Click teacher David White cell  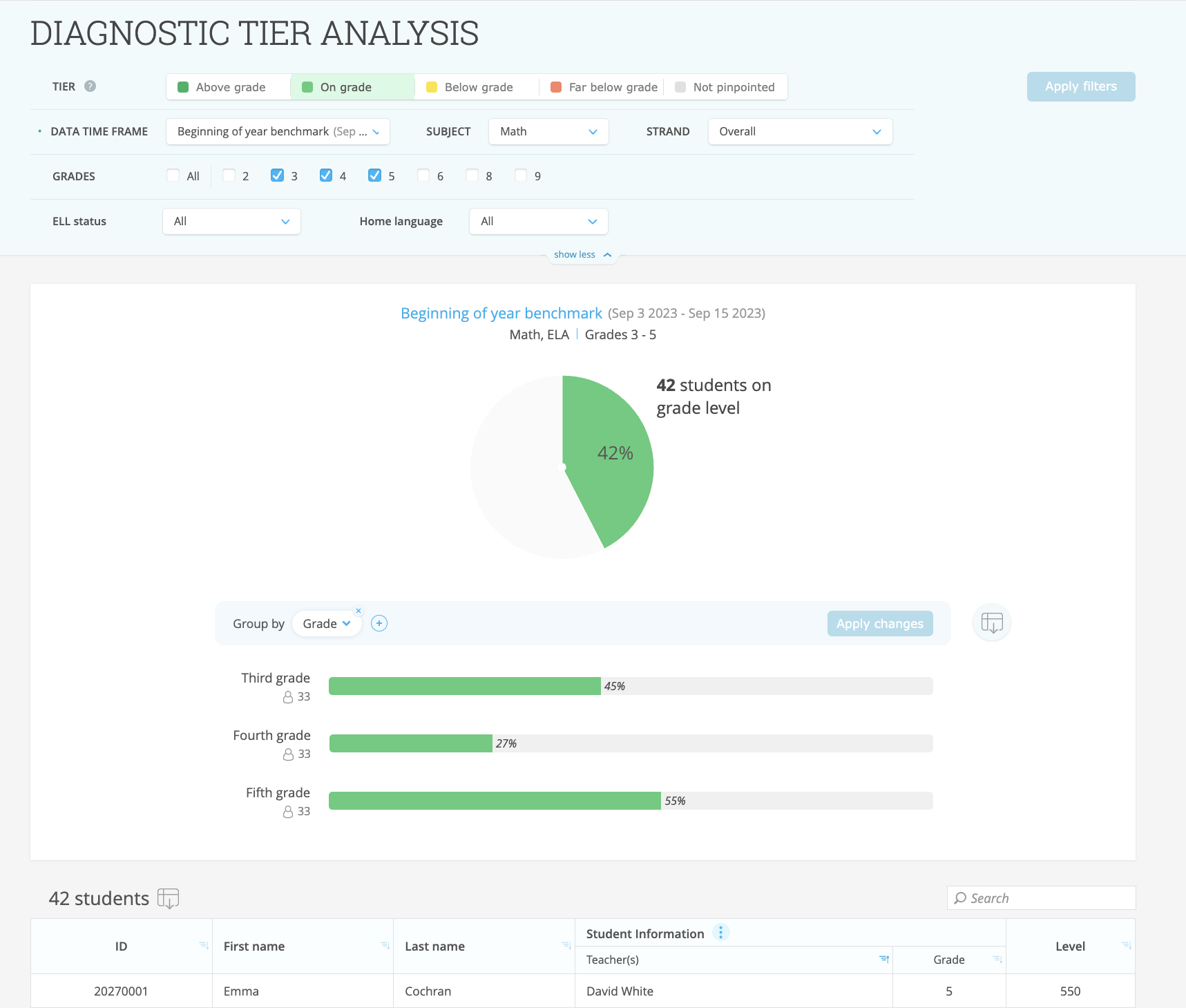[734, 991]
